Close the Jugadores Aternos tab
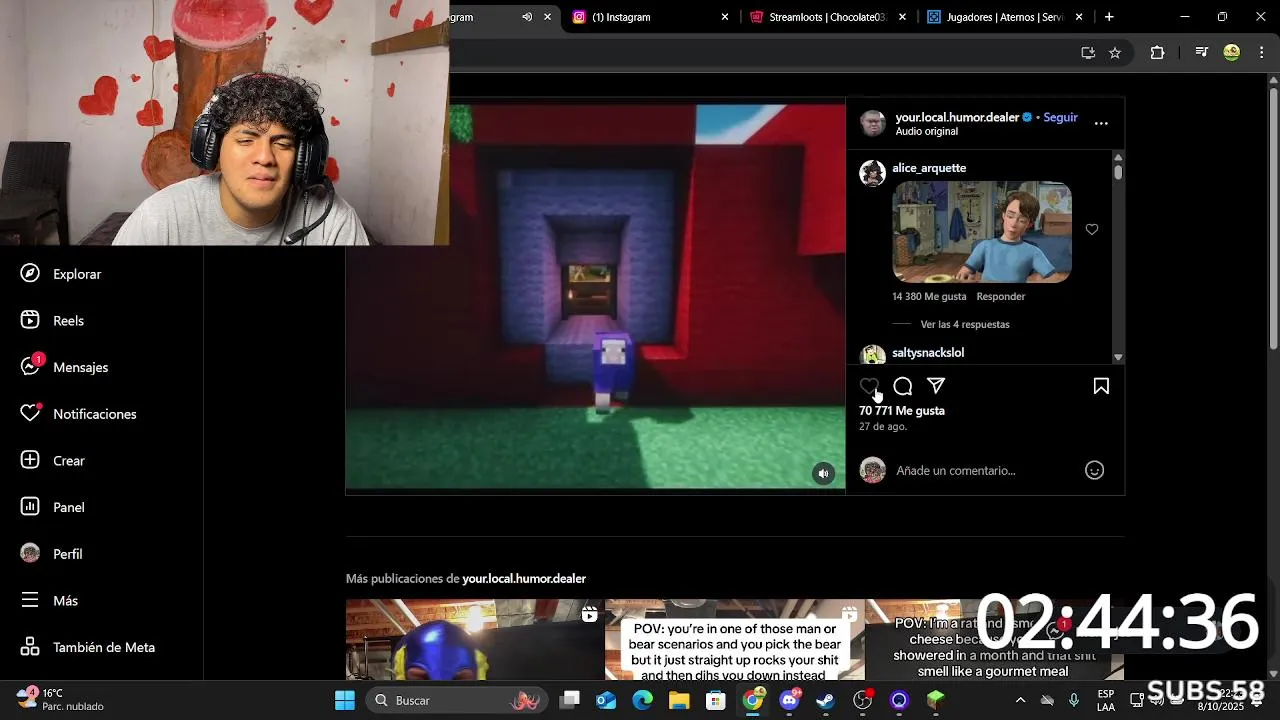Screen dimensions: 1280x720 point(1079,17)
